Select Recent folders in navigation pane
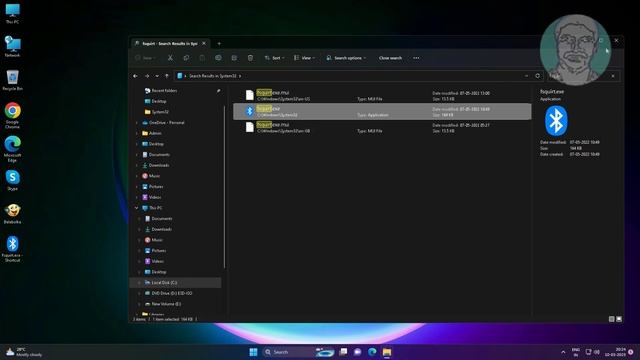This screenshot has height=360, width=640. pyautogui.click(x=164, y=91)
